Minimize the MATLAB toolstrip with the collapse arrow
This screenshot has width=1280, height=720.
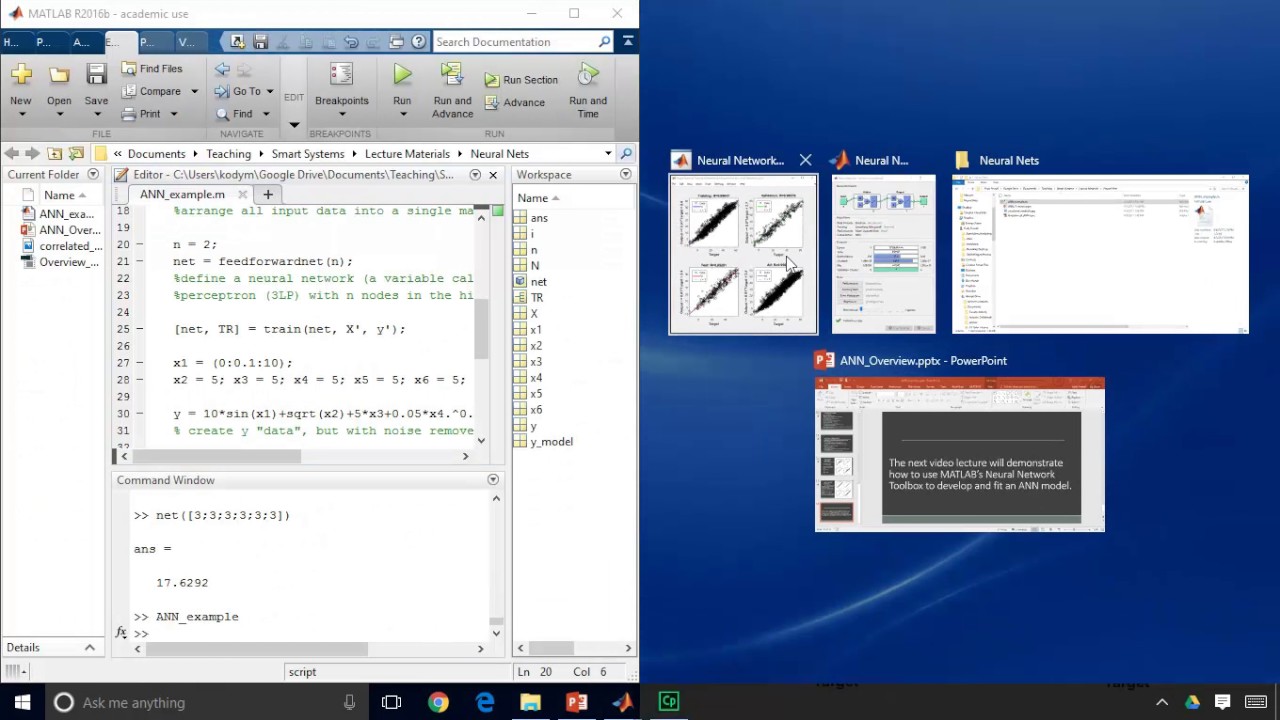pos(628,41)
